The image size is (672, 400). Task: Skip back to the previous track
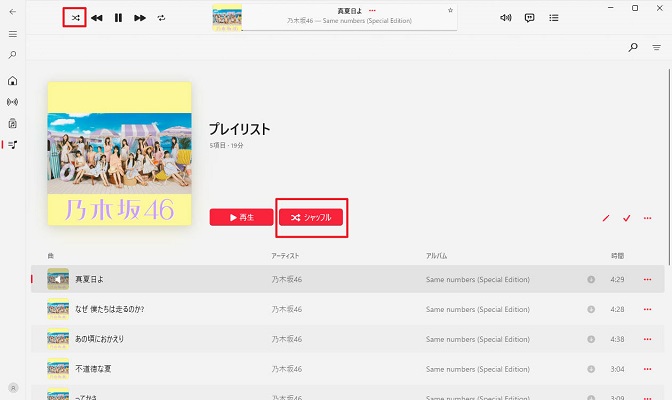(x=96, y=18)
